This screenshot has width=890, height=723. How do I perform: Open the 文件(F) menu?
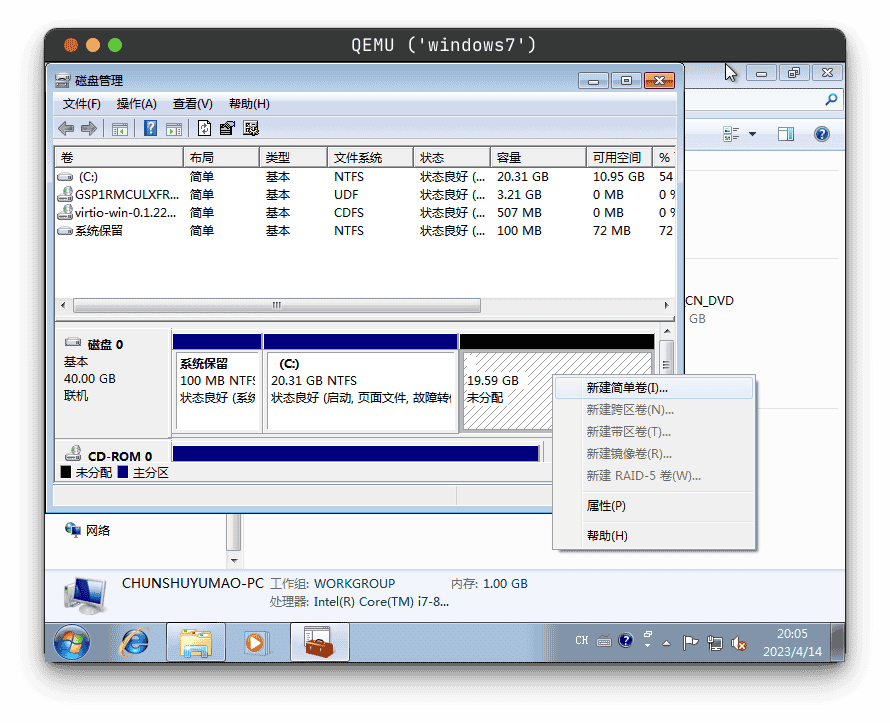coord(82,104)
